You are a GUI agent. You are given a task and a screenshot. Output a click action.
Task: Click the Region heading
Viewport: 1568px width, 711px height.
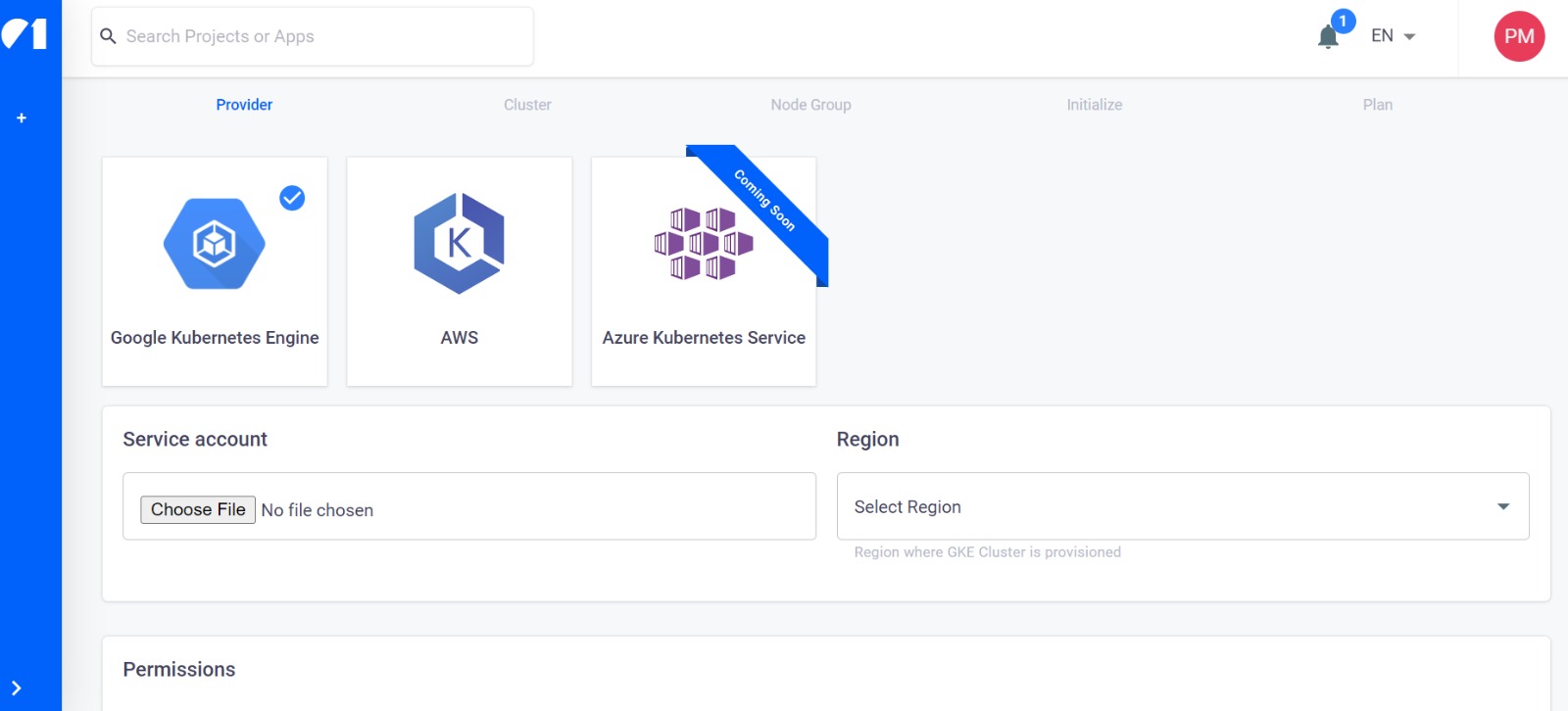click(867, 440)
